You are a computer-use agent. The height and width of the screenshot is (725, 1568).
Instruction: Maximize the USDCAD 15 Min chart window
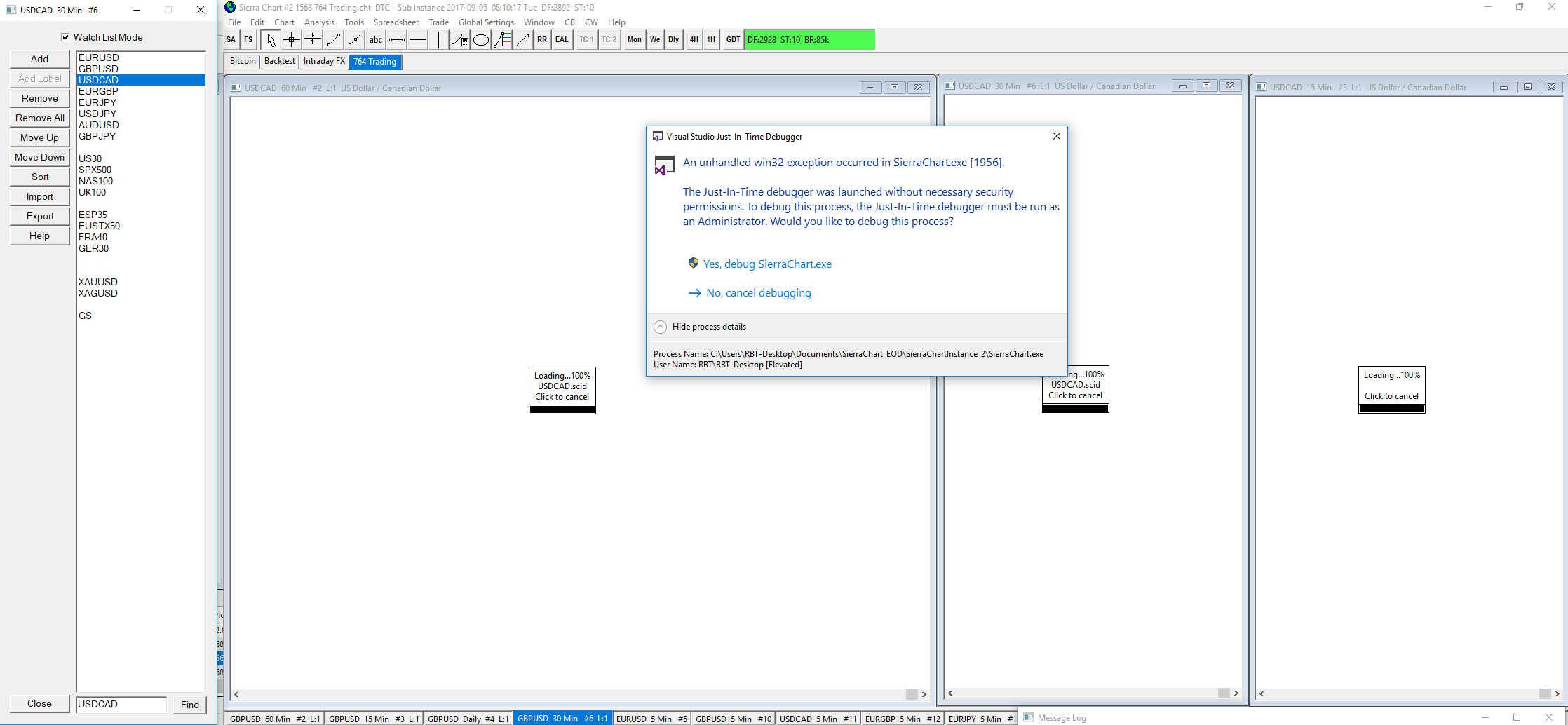[1527, 87]
